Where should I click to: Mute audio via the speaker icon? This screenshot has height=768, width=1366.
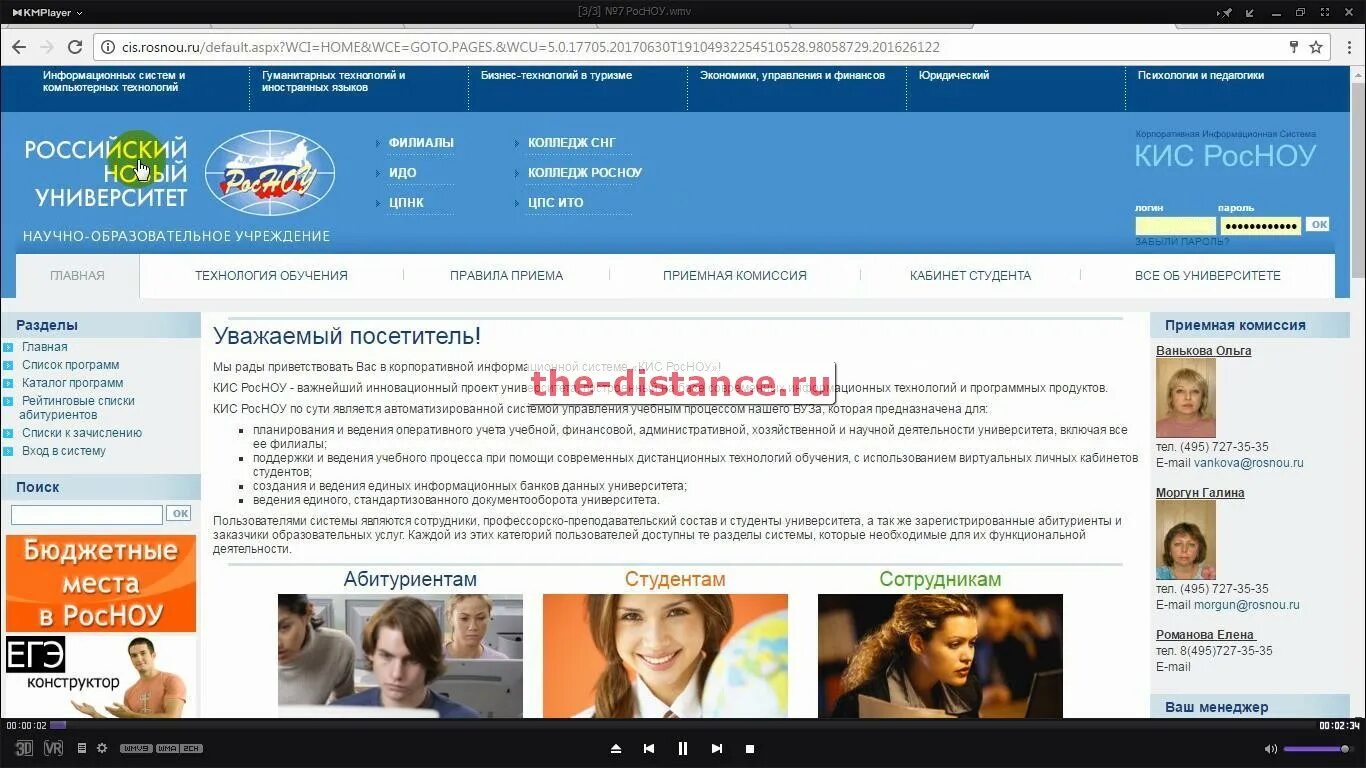point(1271,748)
